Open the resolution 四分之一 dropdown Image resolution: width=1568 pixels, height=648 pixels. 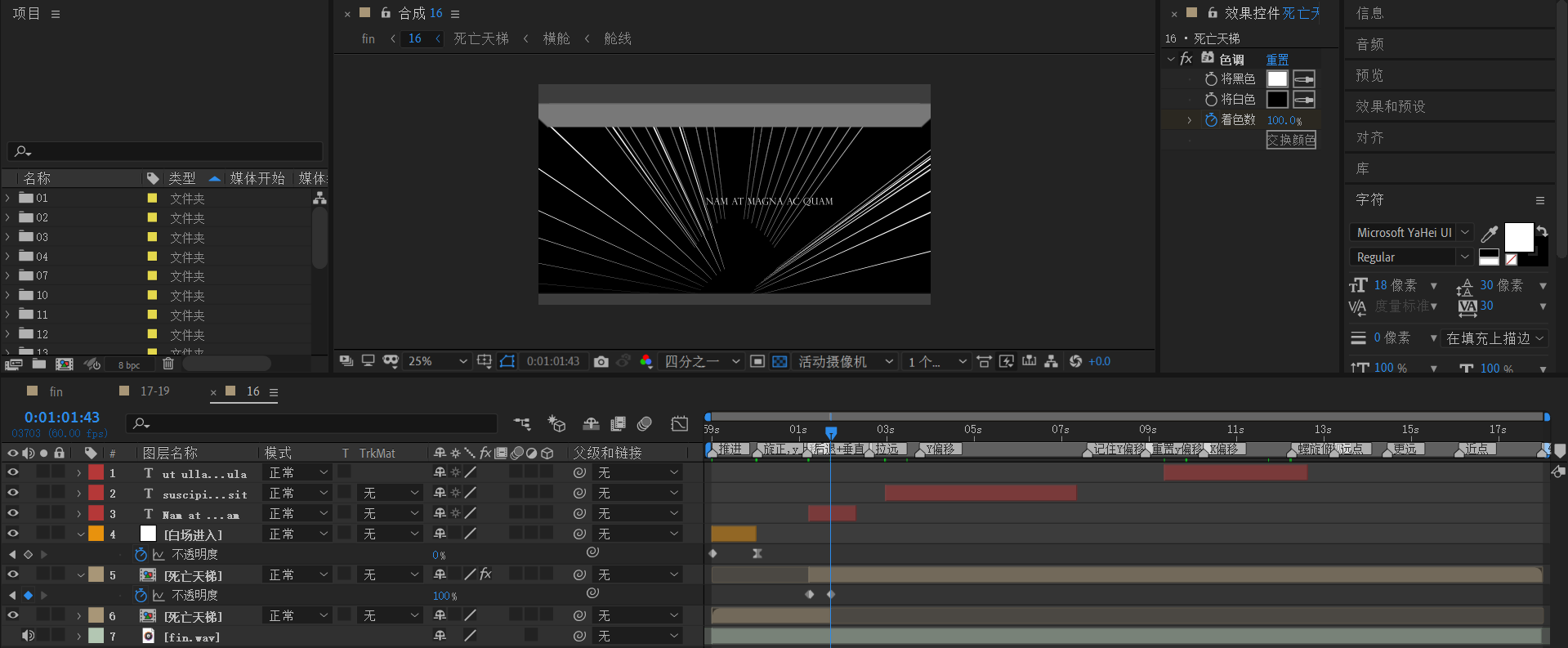(x=702, y=361)
